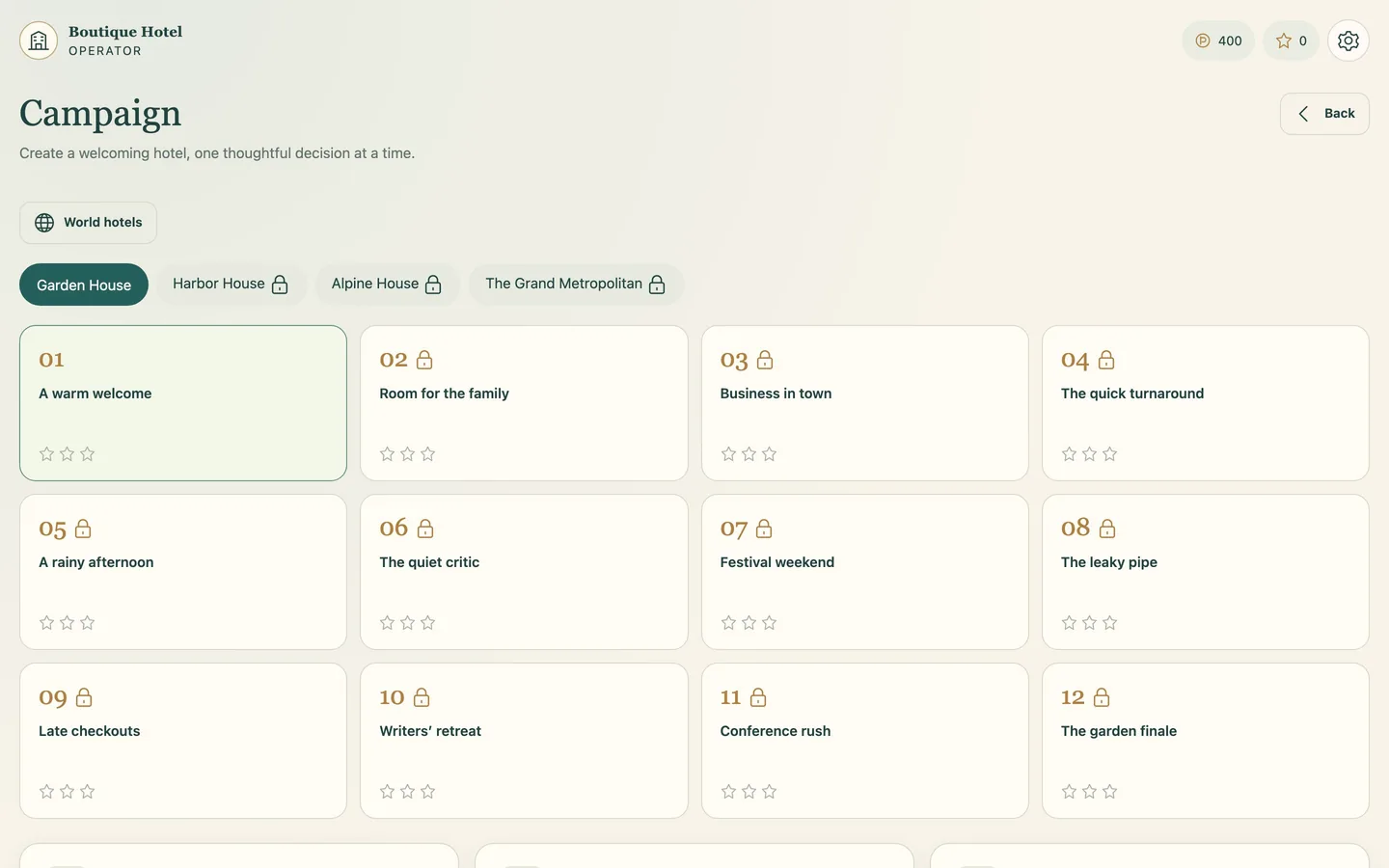Click the lock icon beside Harbor House

(x=280, y=285)
